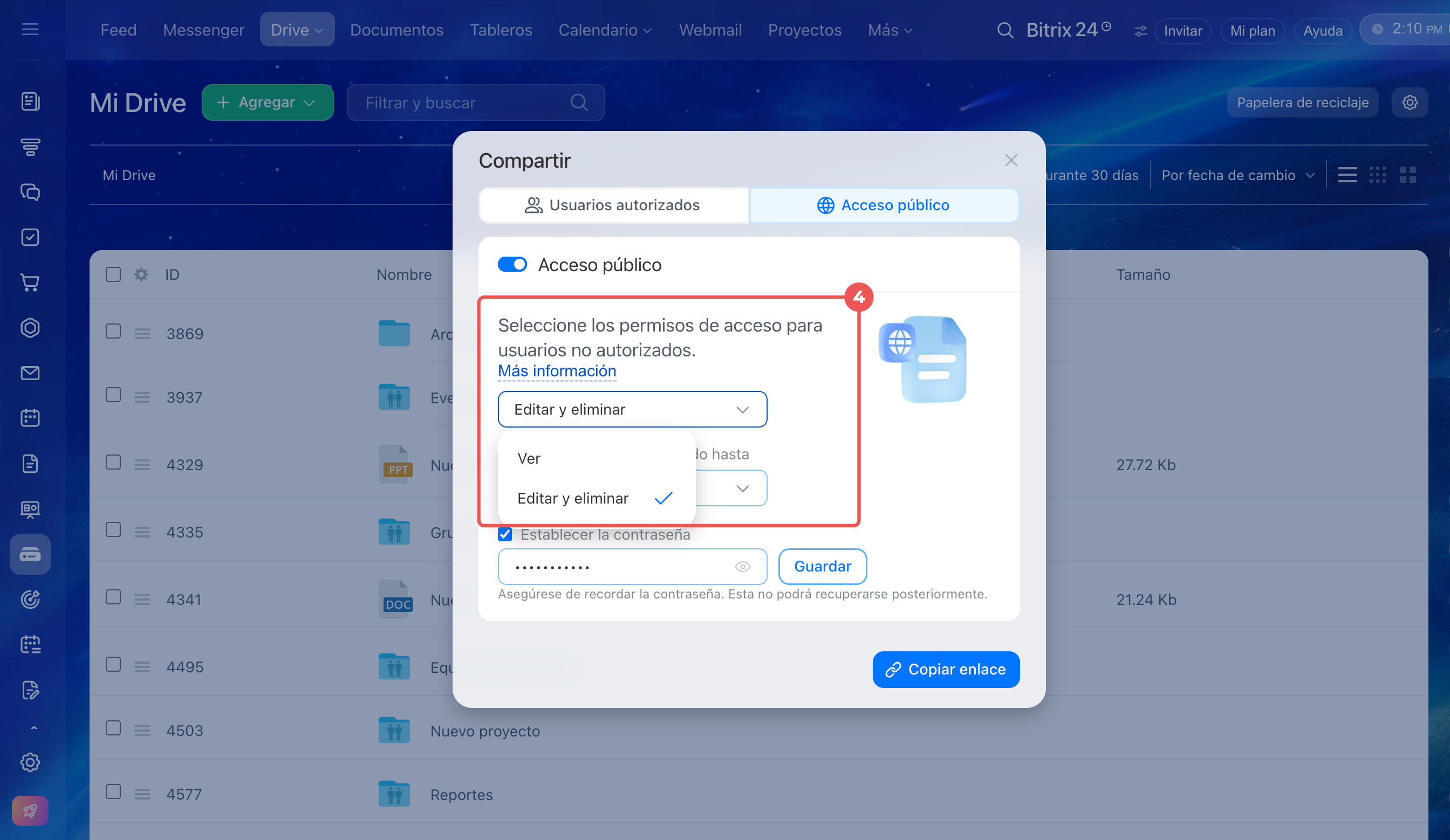
Task: Select Ver permission option
Action: click(597, 458)
